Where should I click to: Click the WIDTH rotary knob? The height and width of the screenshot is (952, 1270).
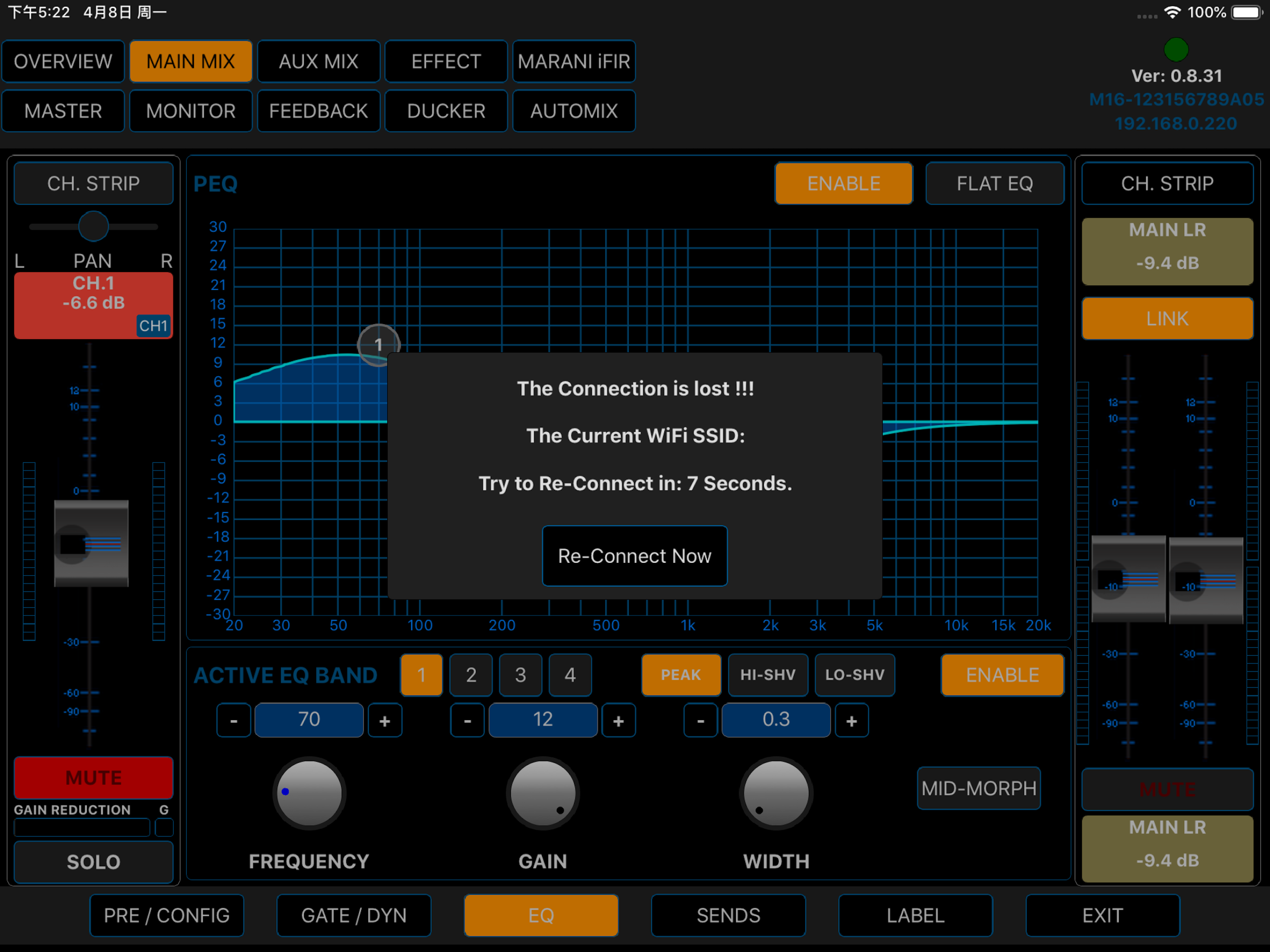776,793
